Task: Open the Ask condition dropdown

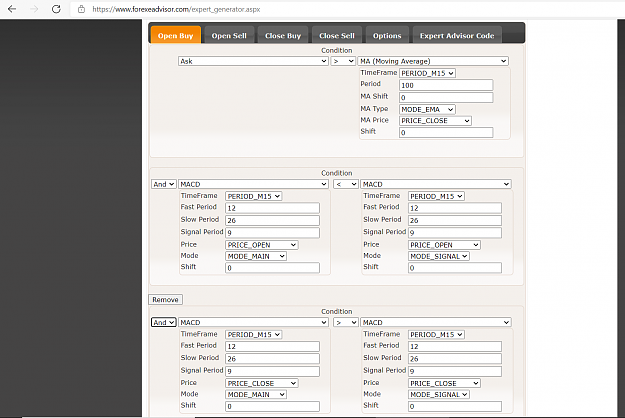Action: 253,61
